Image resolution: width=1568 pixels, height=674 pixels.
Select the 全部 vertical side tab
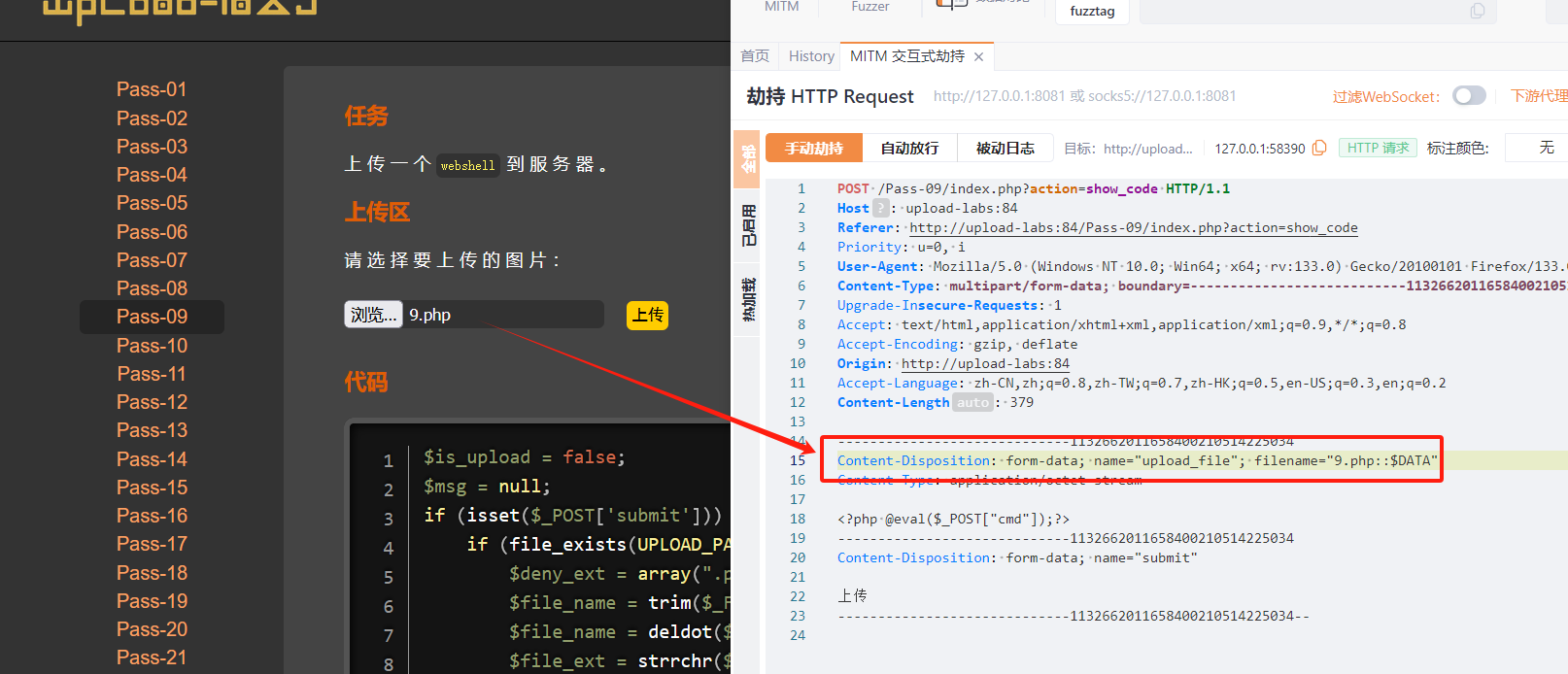747,158
